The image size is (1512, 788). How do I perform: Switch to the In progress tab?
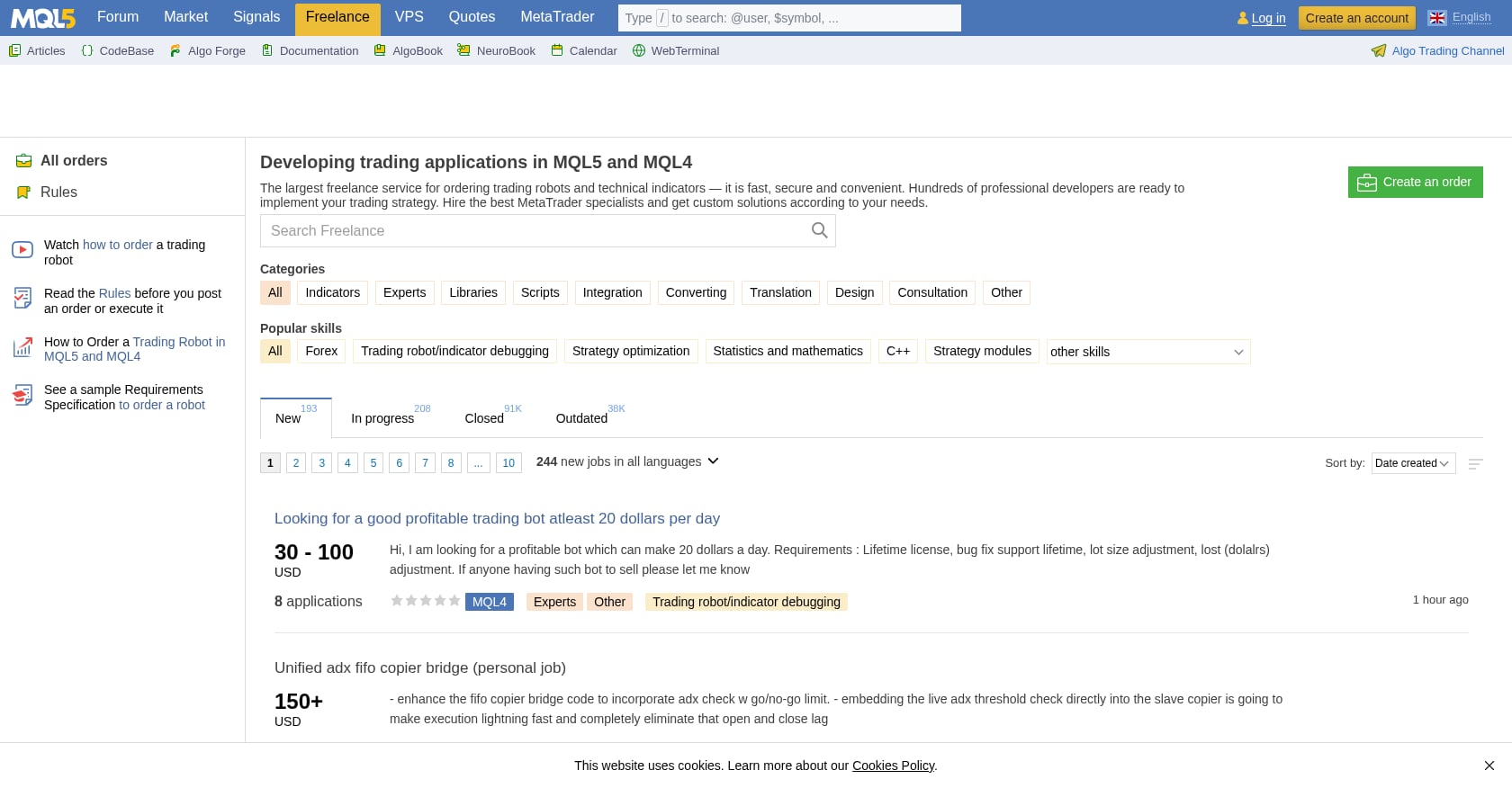382,418
